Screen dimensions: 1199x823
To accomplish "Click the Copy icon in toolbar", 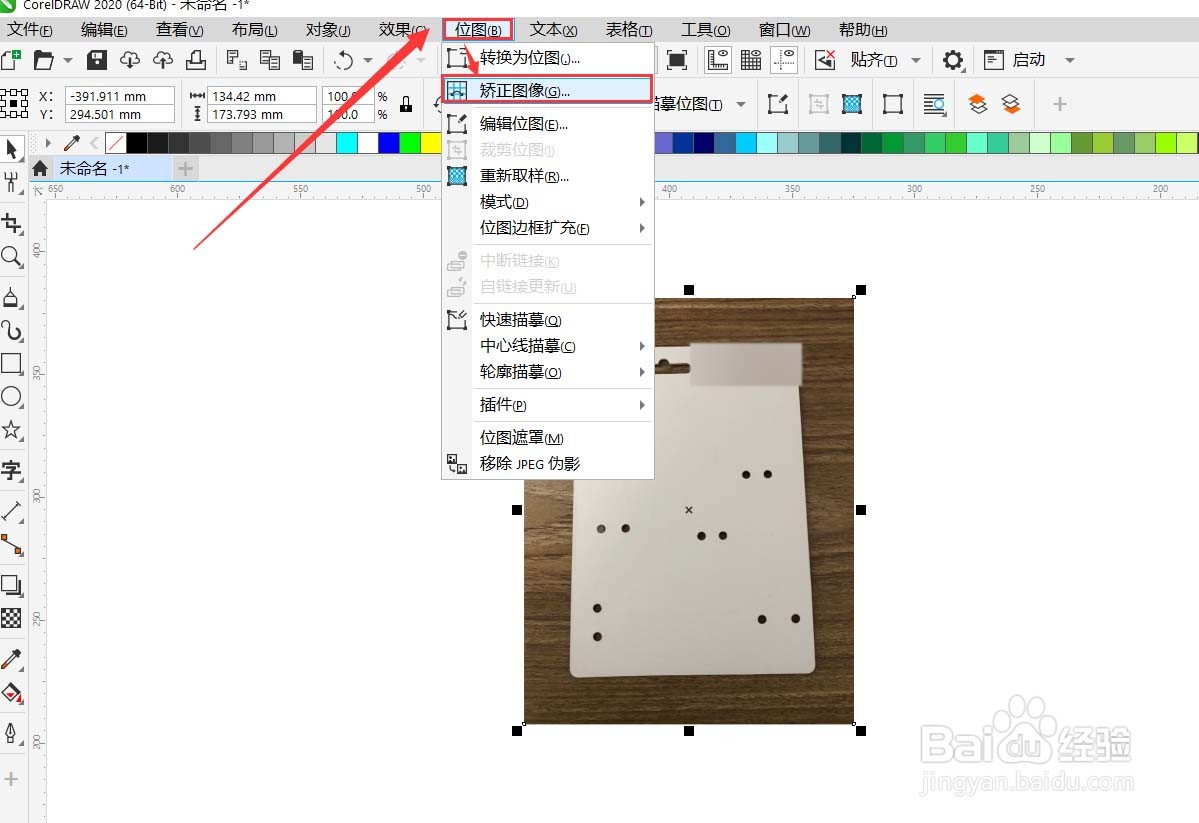I will (270, 60).
